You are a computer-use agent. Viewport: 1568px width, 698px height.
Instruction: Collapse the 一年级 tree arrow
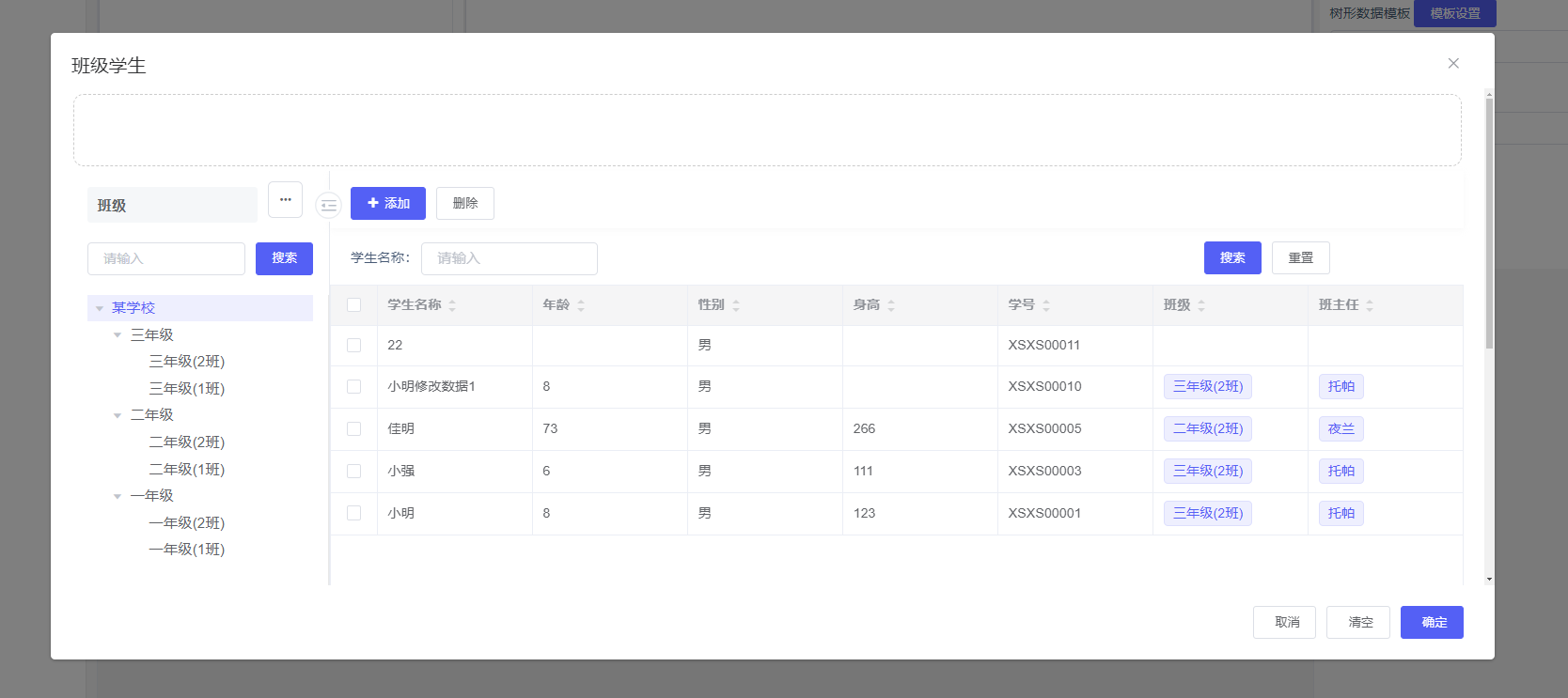tap(118, 496)
